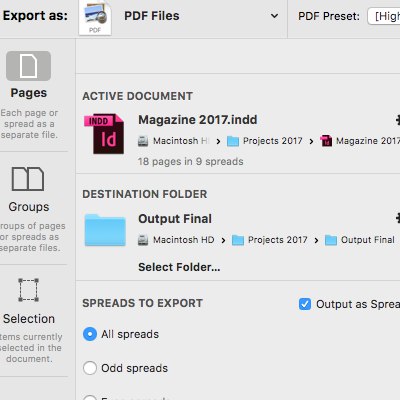The height and width of the screenshot is (400, 400).
Task: Click the DESTINATION FOLDER section heading
Action: pyautogui.click(x=145, y=194)
